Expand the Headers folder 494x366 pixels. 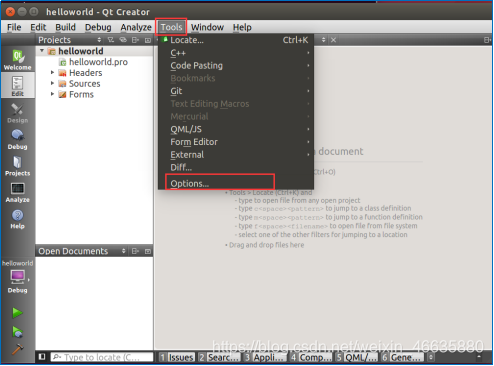click(52, 72)
